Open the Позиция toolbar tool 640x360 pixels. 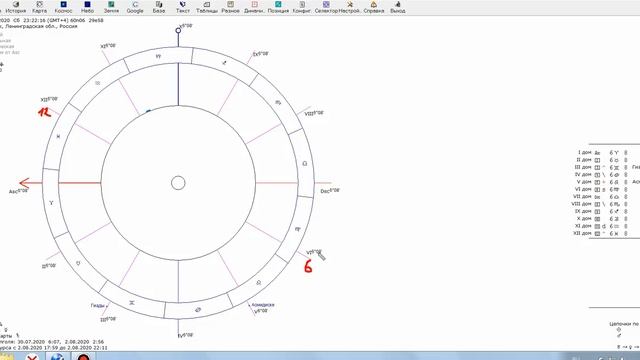pos(278,7)
